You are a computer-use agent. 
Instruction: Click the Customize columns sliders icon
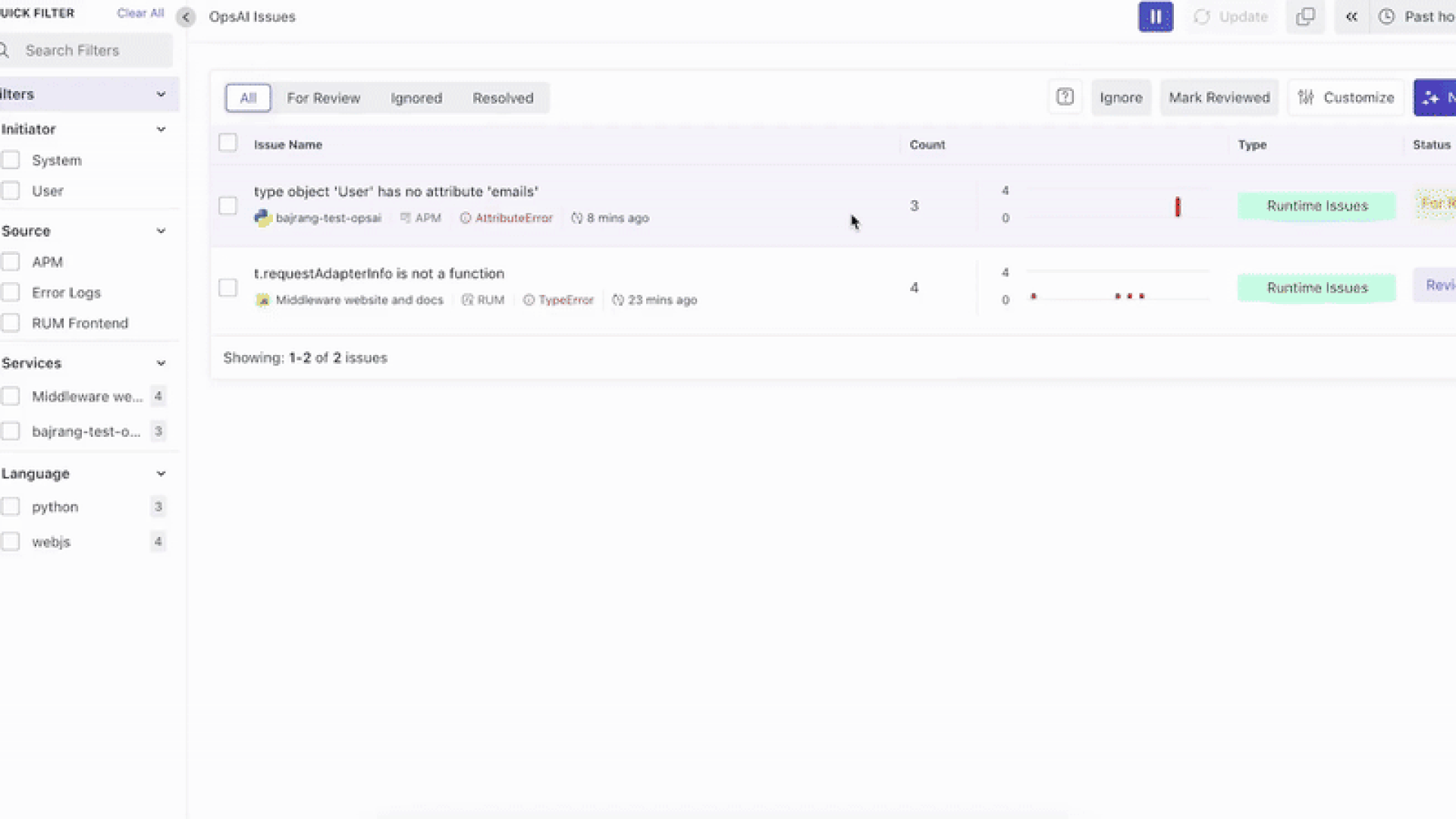pyautogui.click(x=1306, y=97)
